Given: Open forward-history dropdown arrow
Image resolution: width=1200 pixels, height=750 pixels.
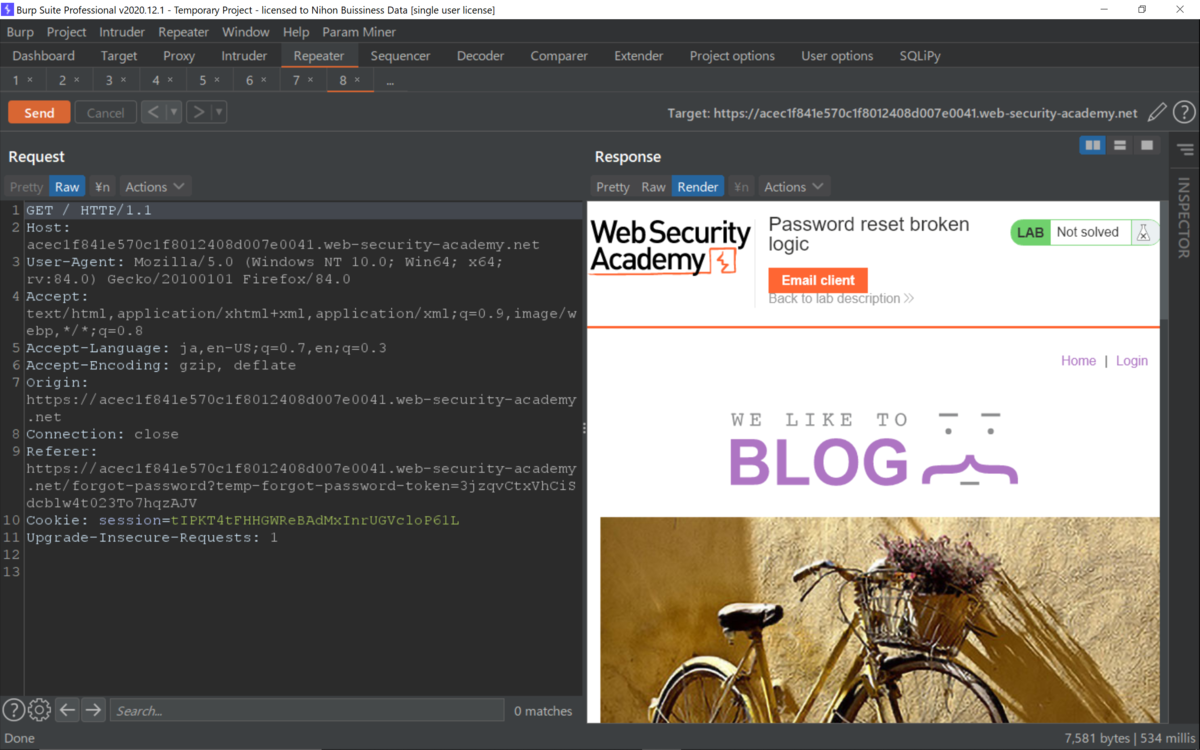Looking at the screenshot, I should click(x=219, y=112).
